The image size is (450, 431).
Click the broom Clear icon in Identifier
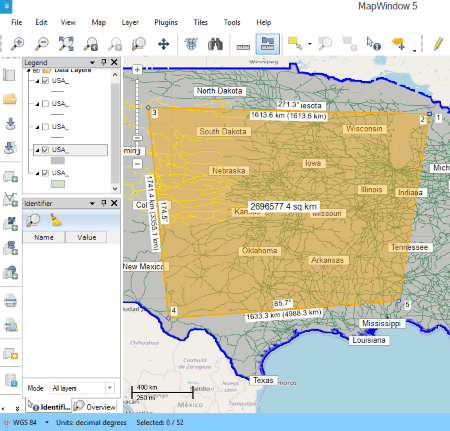(x=56, y=220)
